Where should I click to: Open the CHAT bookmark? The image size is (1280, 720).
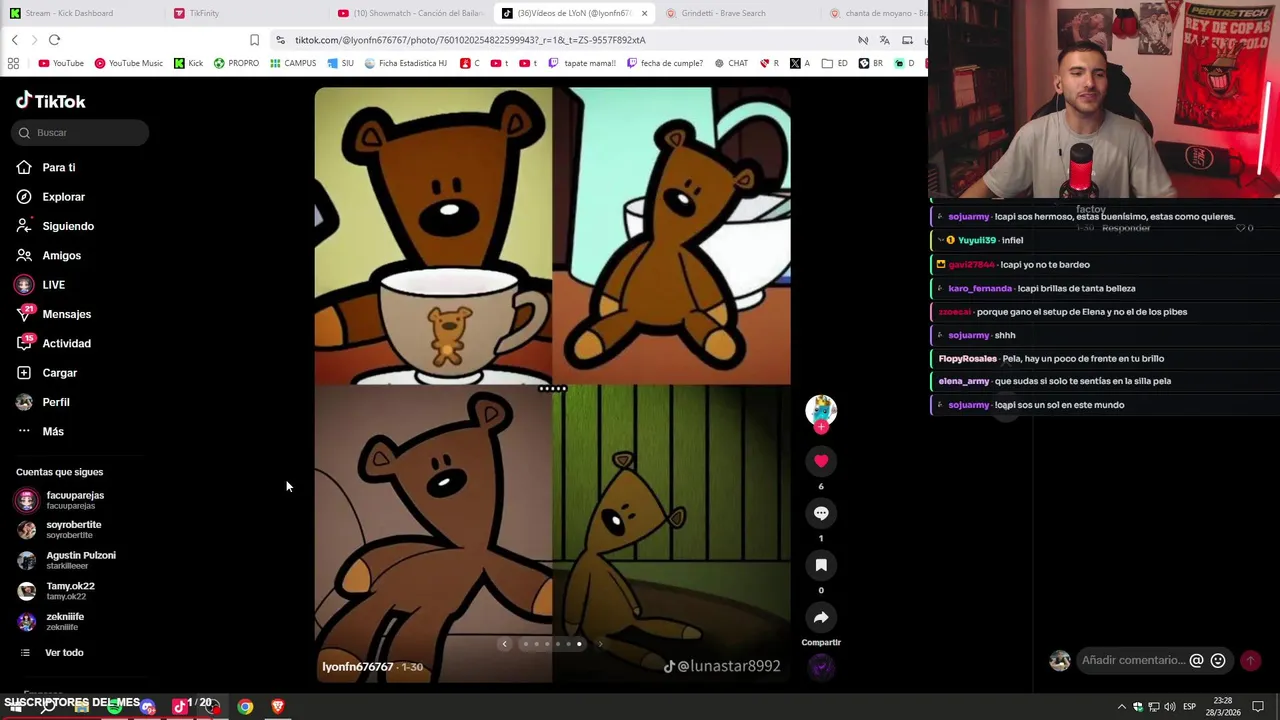coord(731,63)
